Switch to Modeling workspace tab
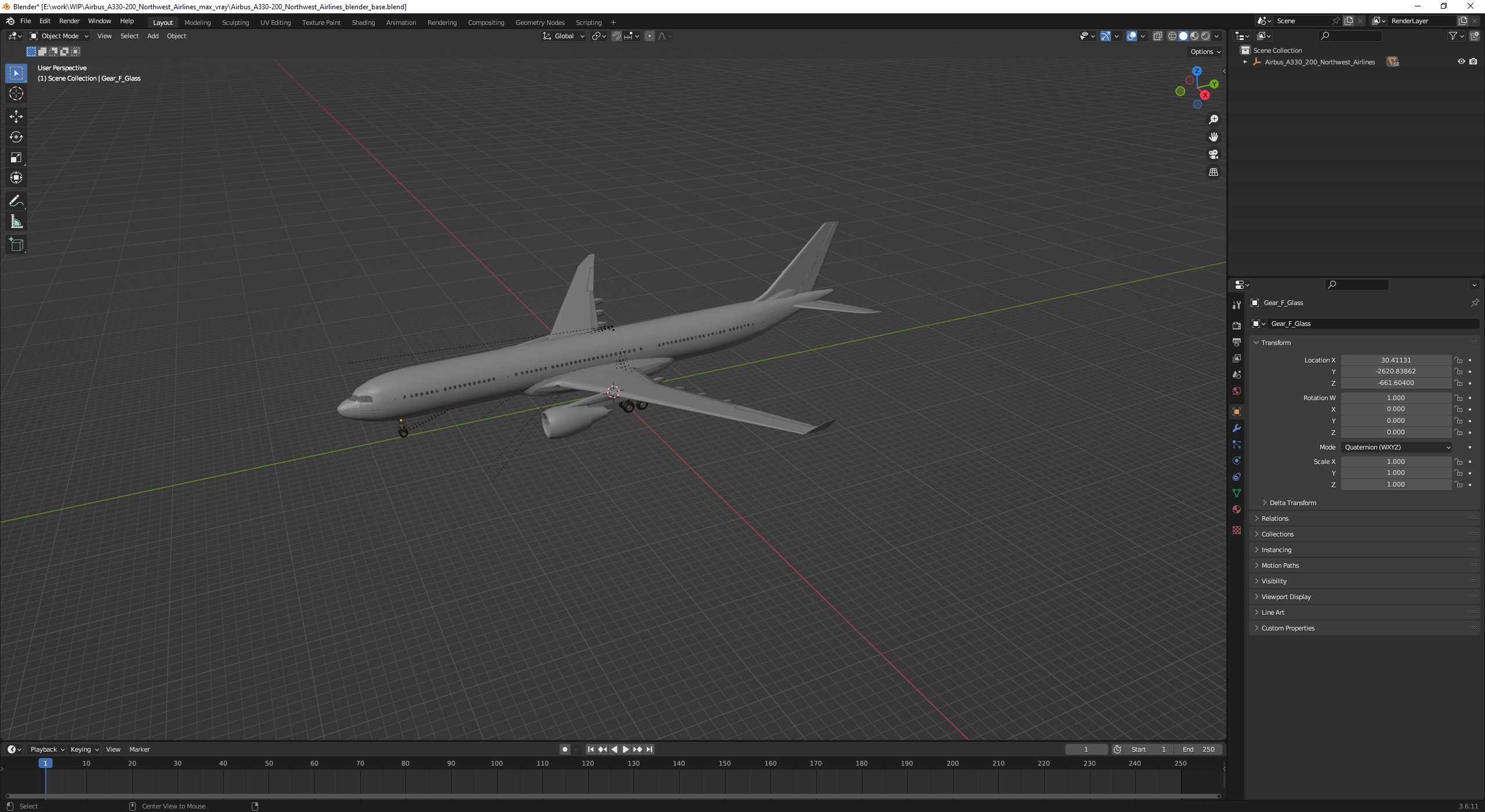This screenshot has height=812, width=1485. (x=197, y=23)
